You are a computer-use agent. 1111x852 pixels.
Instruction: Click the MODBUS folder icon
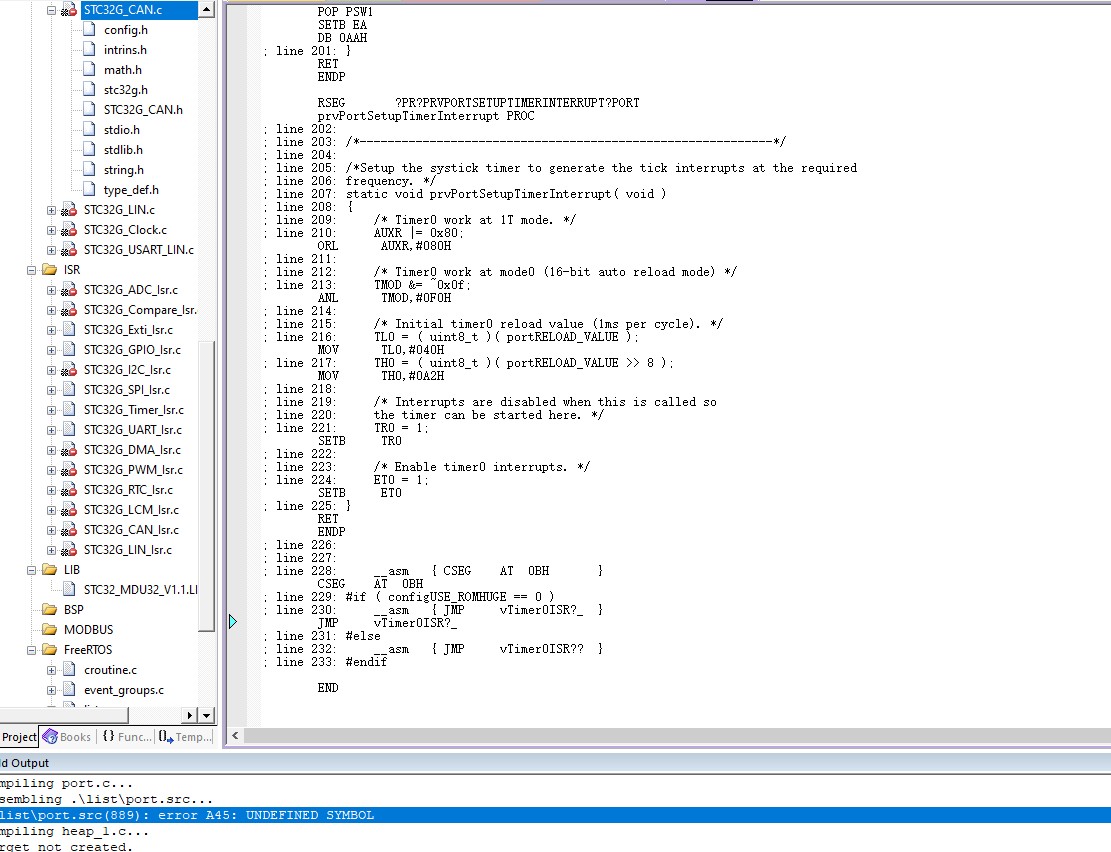point(50,629)
